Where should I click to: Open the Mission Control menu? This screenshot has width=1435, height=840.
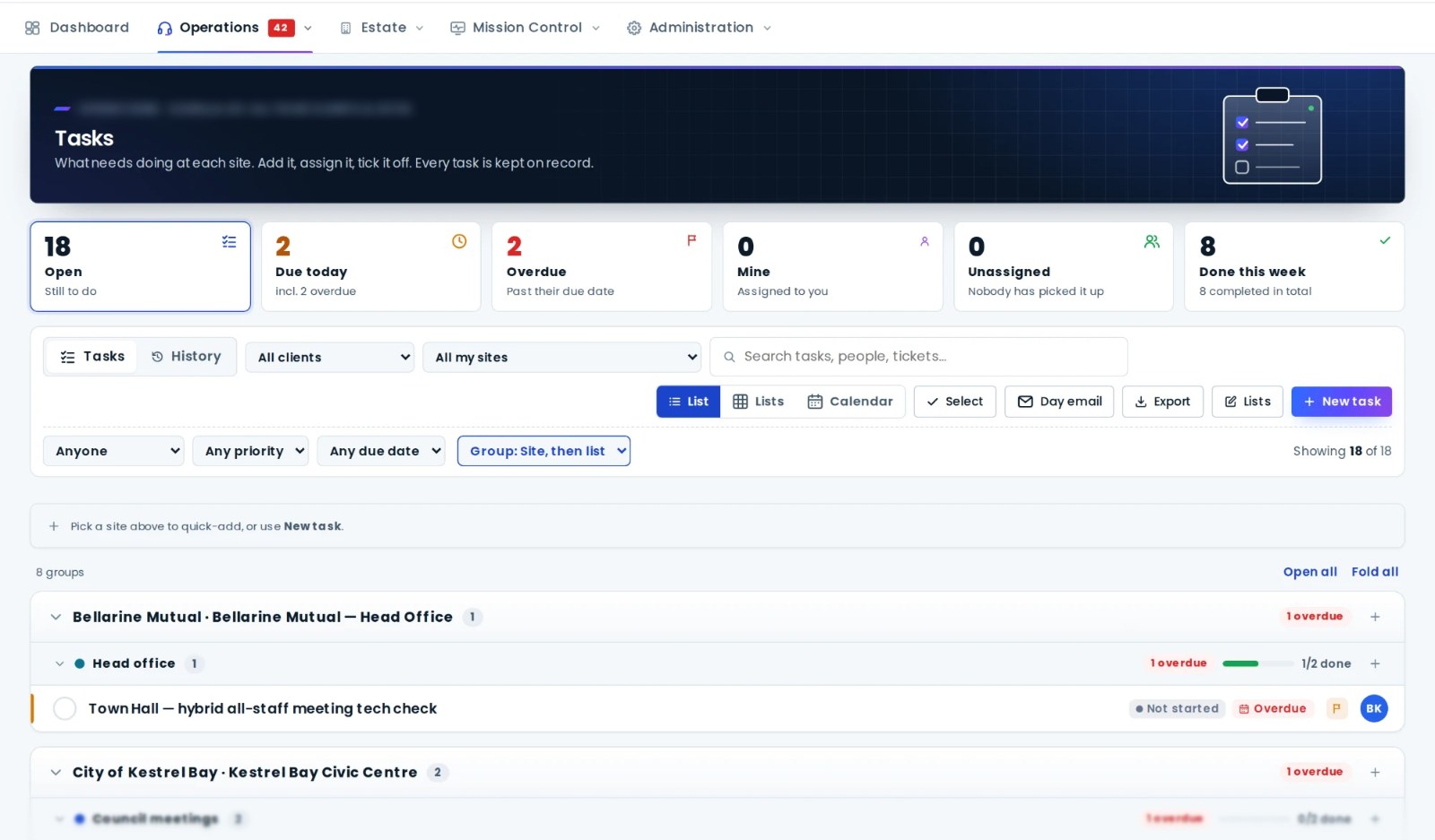coord(526,28)
